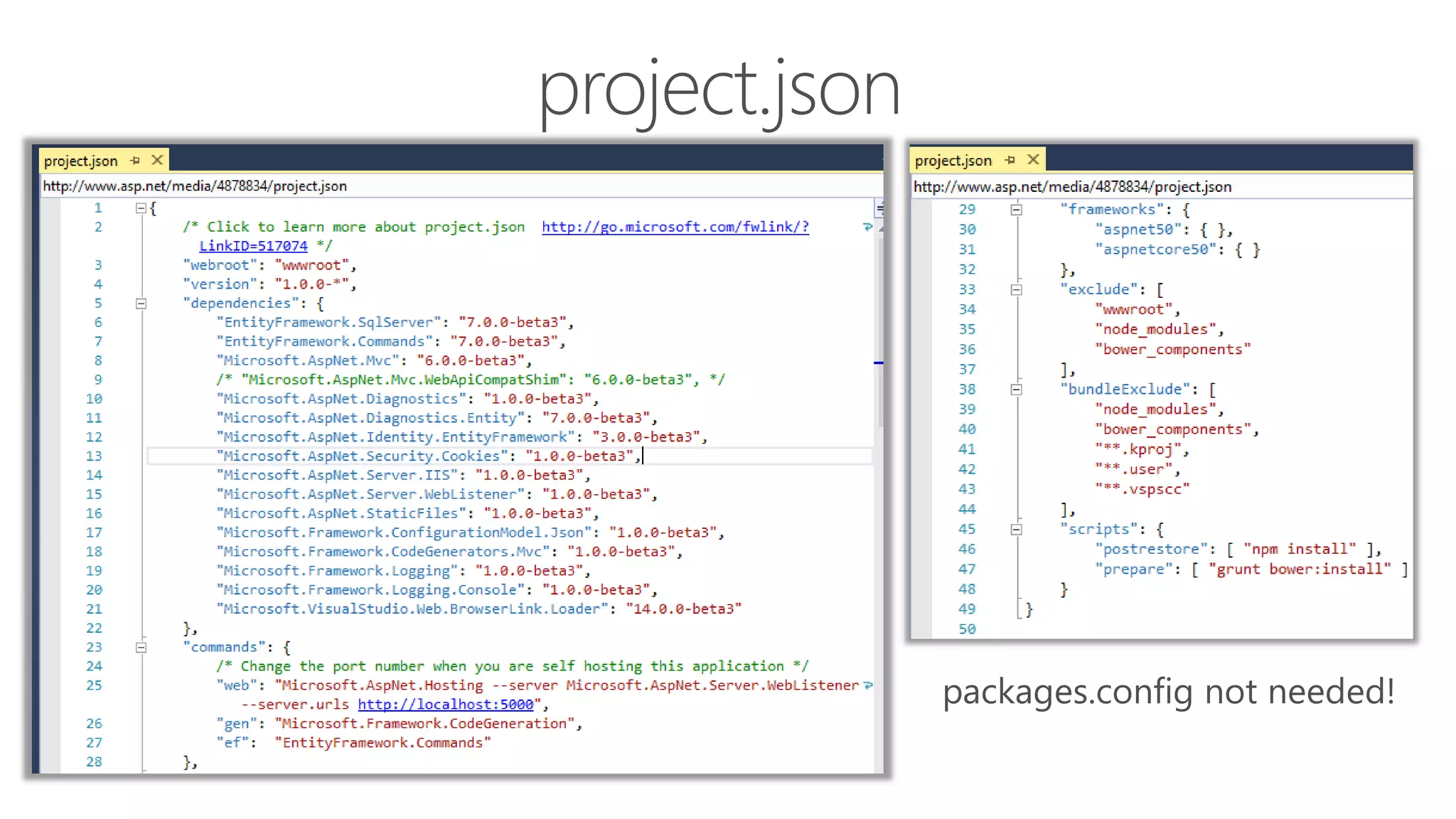Collapse the bundleExclude array

coord(1016,390)
